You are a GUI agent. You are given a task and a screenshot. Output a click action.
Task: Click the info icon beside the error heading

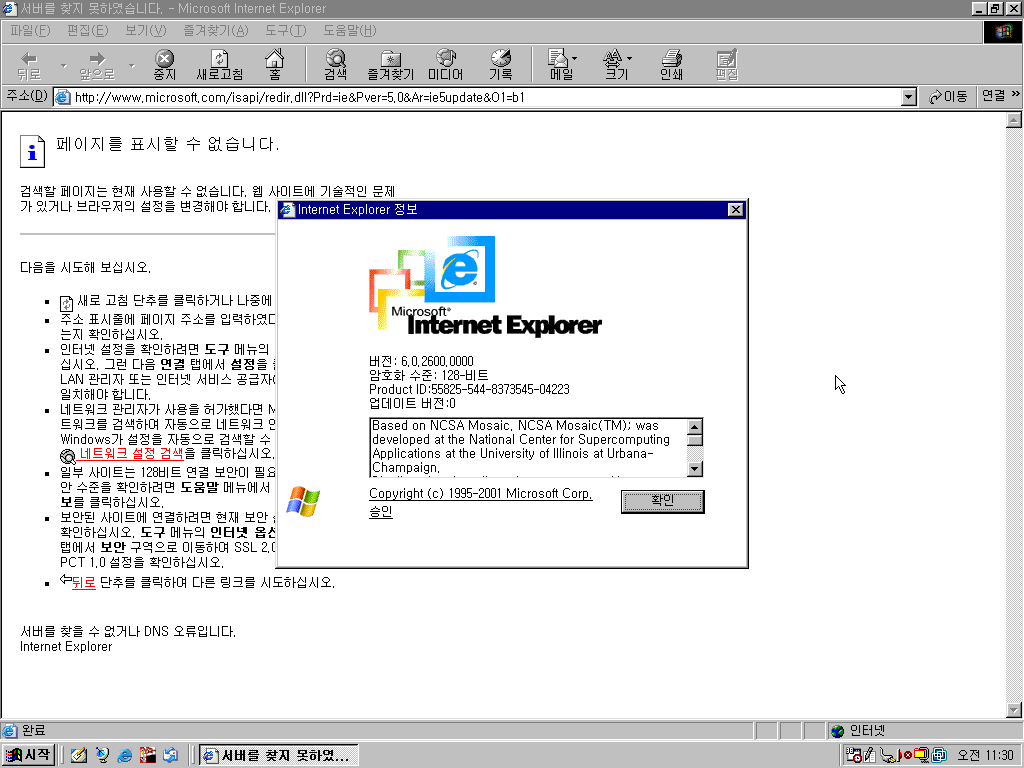click(x=32, y=151)
